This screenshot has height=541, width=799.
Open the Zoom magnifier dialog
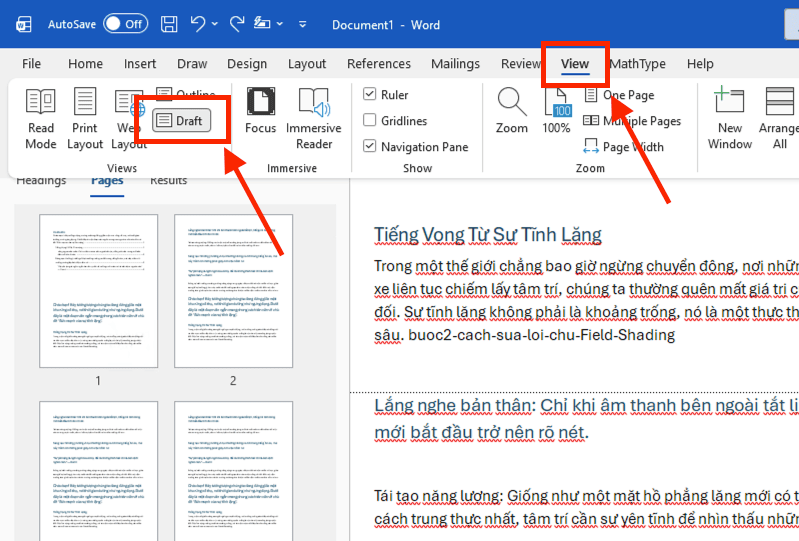tap(512, 111)
